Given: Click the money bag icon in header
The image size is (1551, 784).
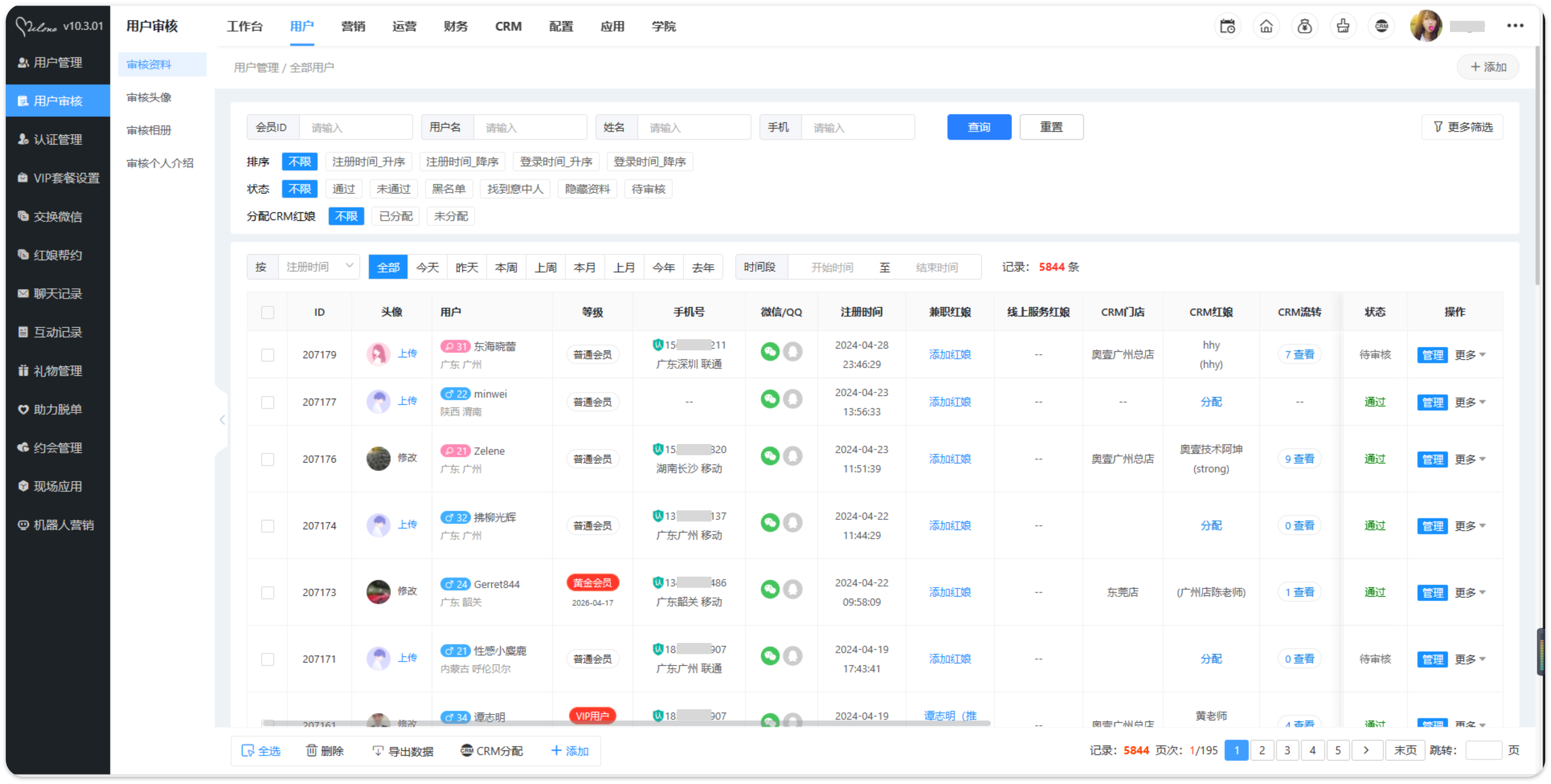Looking at the screenshot, I should [x=1305, y=27].
